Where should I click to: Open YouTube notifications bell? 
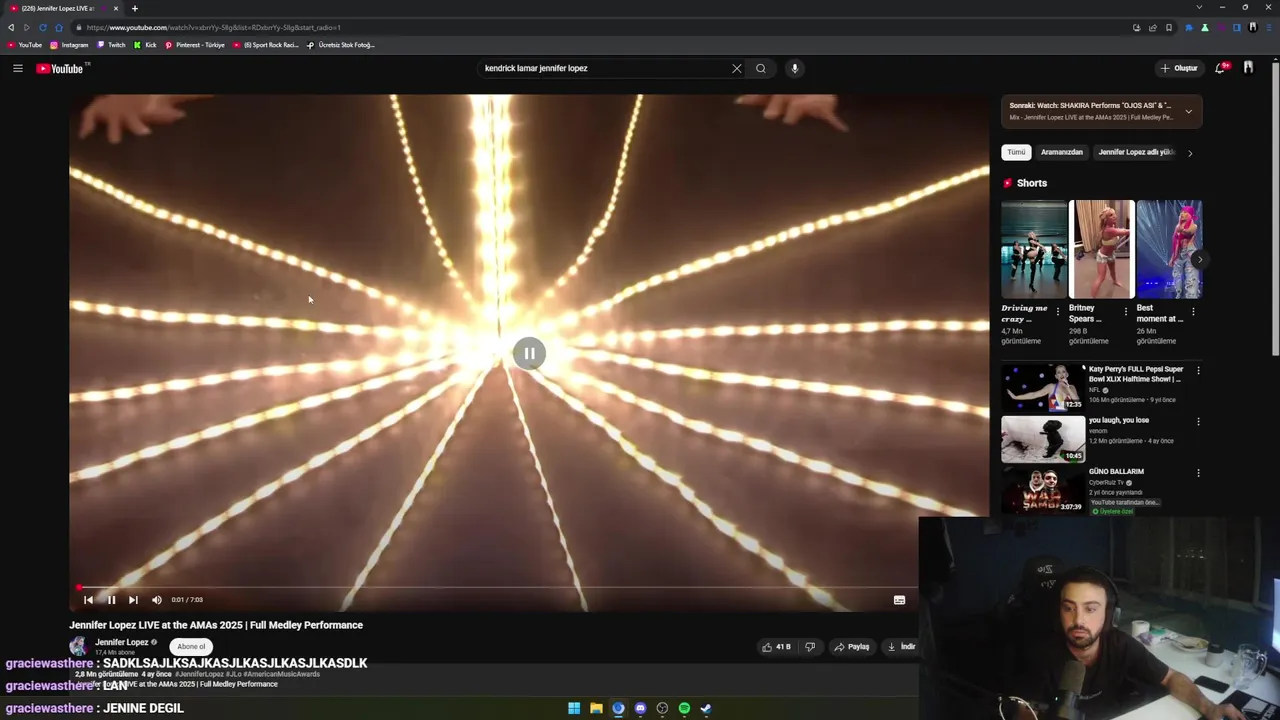pos(1220,68)
